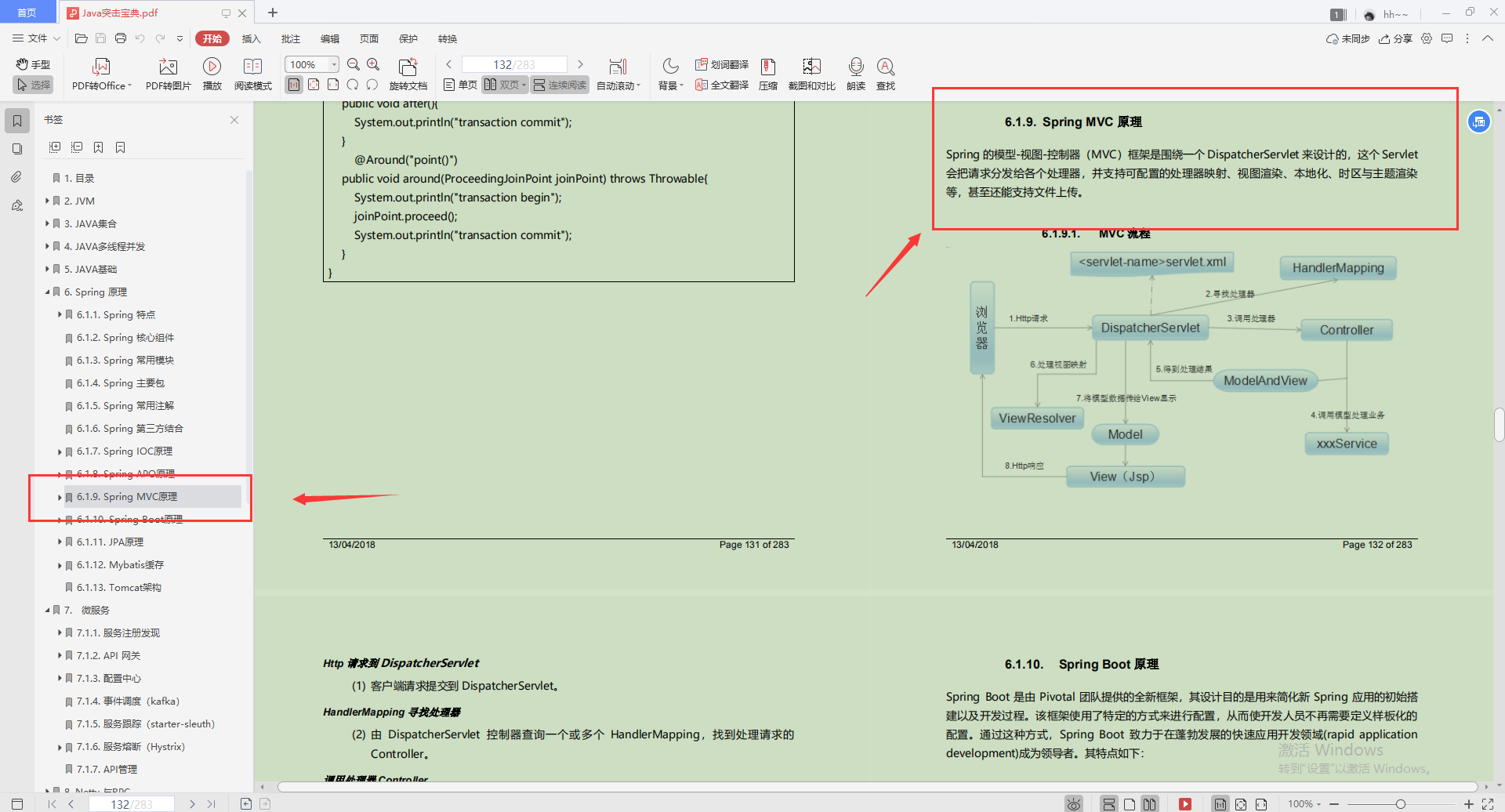Image resolution: width=1505 pixels, height=812 pixels.
Task: Open PDF转Office conversion dropdown
Action: 102,75
